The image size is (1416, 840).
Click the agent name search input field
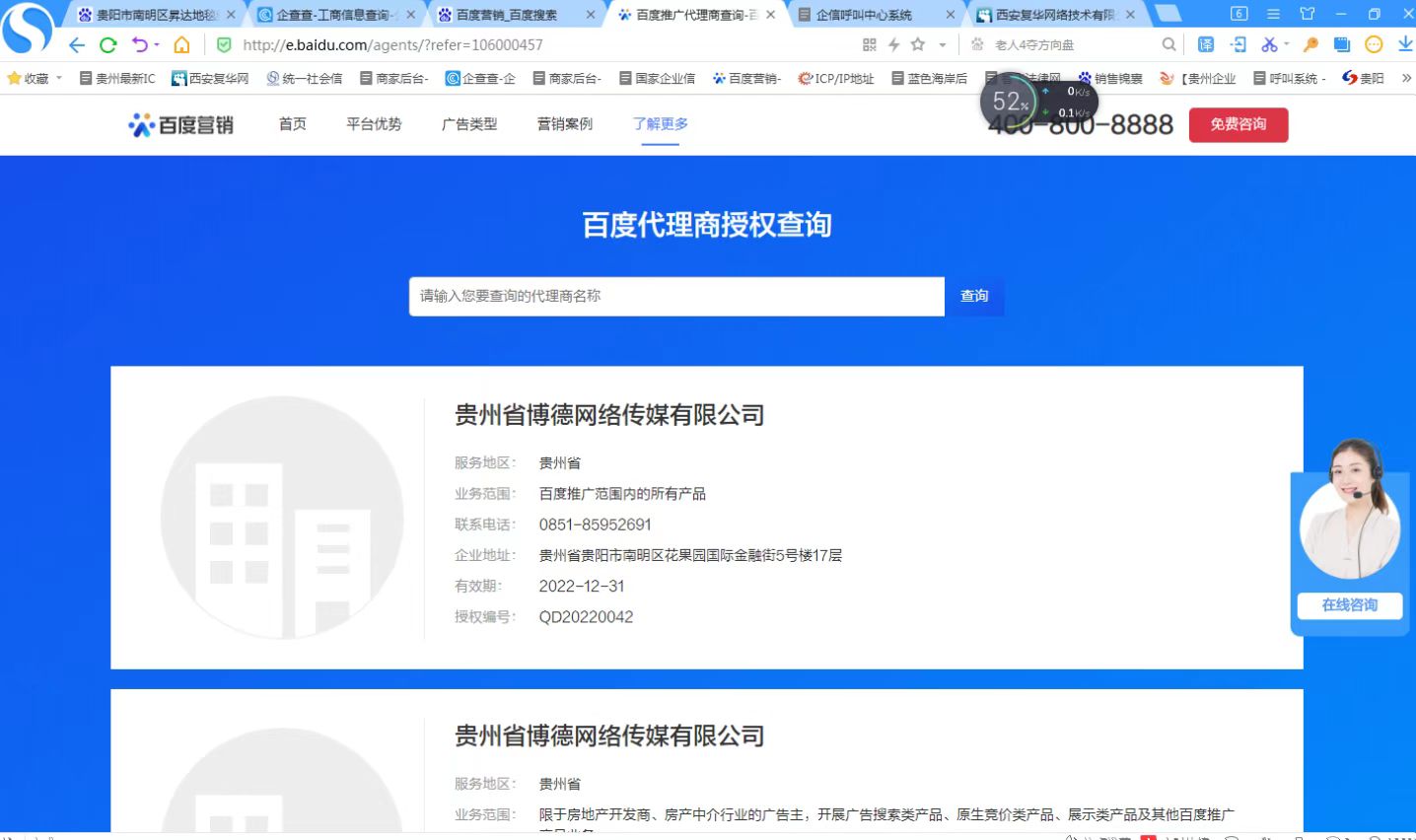(x=676, y=296)
